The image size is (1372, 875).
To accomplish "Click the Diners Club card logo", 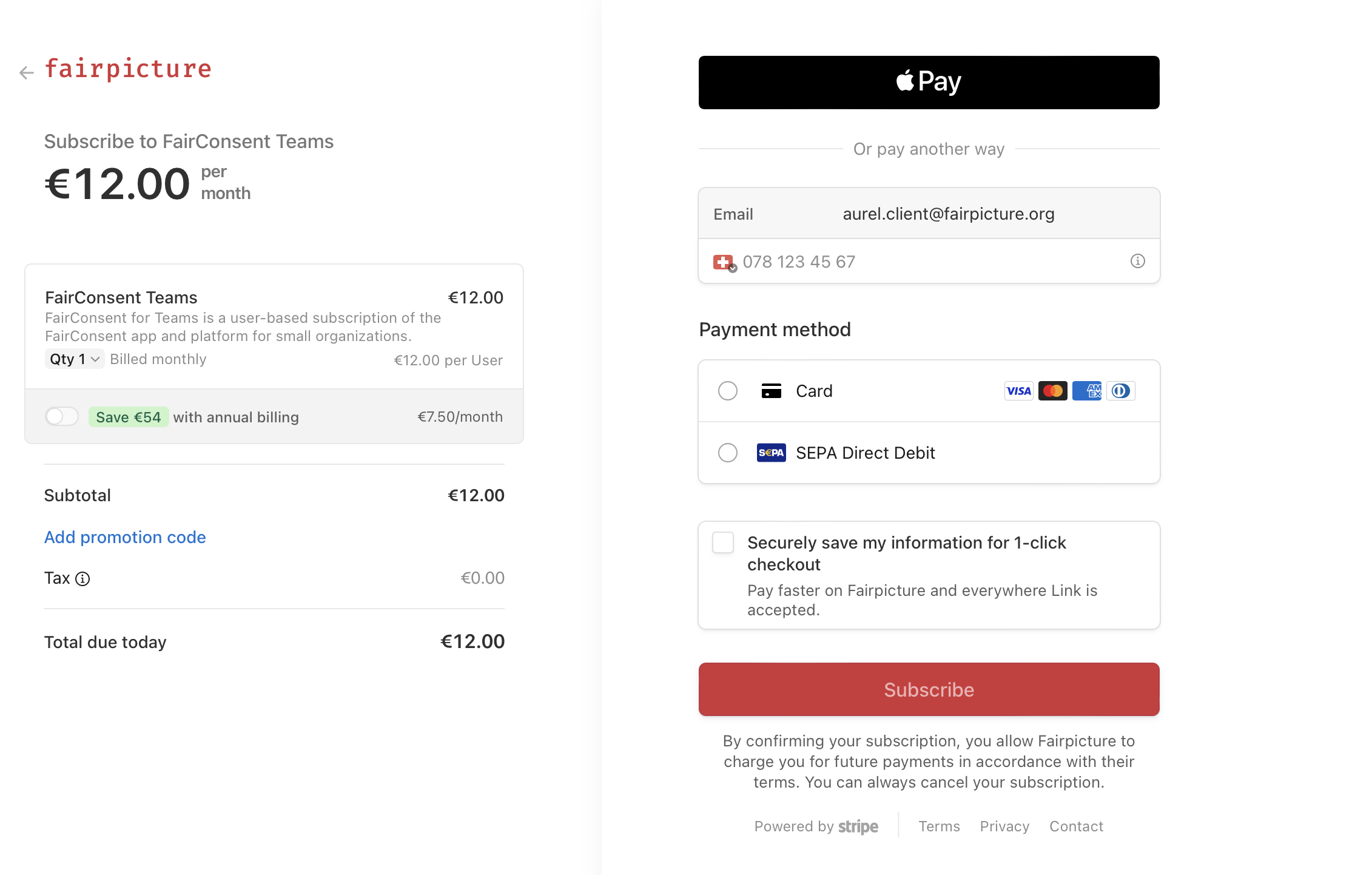I will coord(1121,391).
